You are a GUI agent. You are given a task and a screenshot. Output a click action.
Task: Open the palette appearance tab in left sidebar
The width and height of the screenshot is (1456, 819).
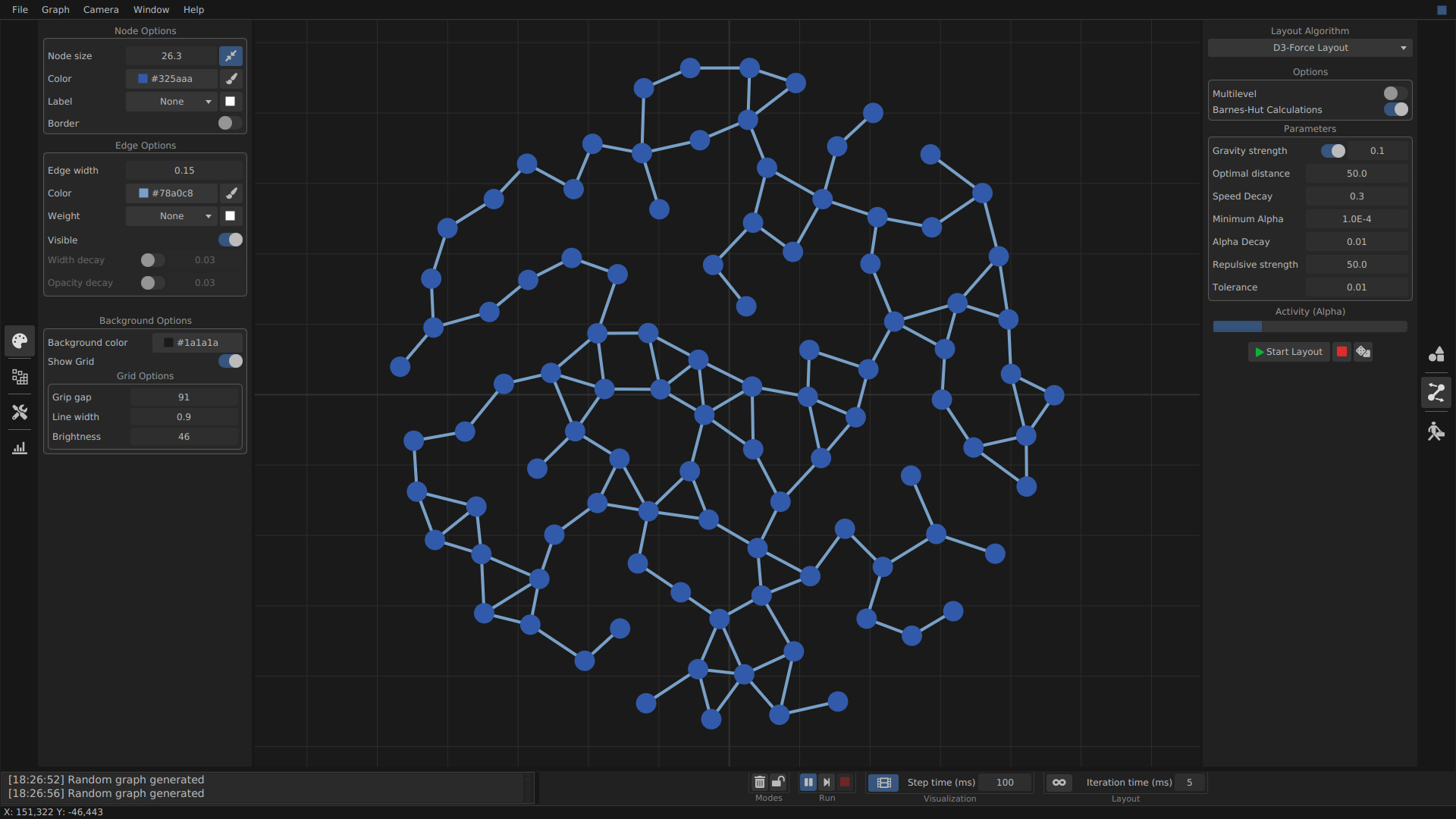tap(20, 341)
